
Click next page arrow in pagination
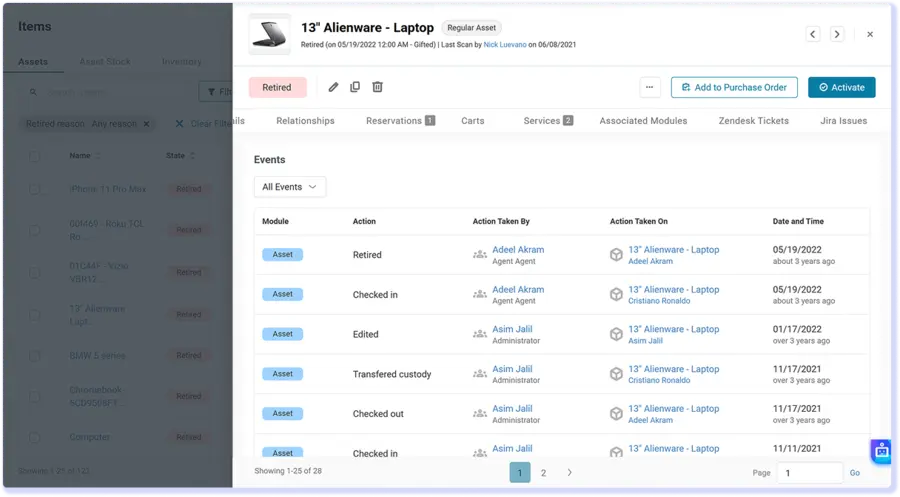(569, 473)
